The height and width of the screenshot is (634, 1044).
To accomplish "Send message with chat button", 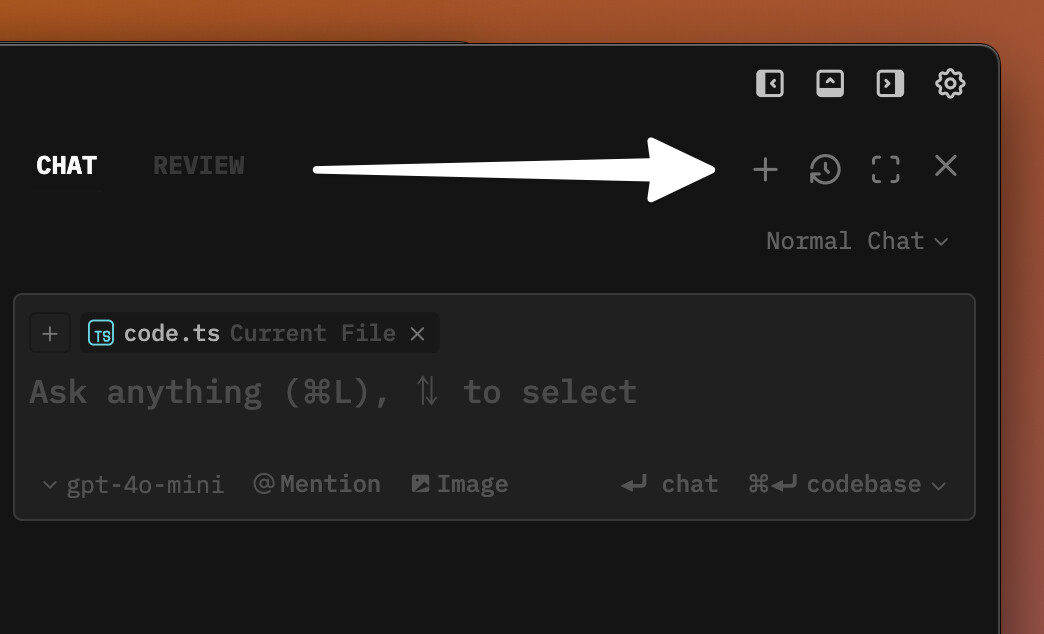I will 669,483.
